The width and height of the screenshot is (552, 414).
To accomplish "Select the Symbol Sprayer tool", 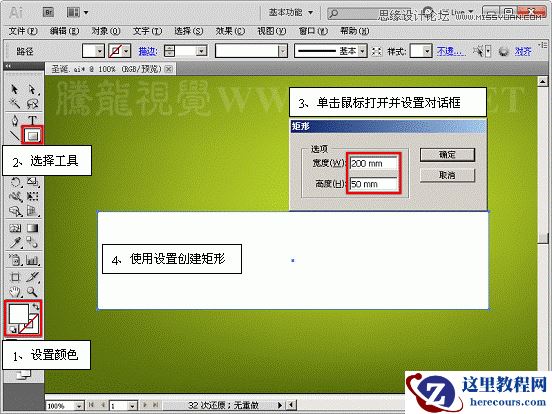I will tap(15, 261).
